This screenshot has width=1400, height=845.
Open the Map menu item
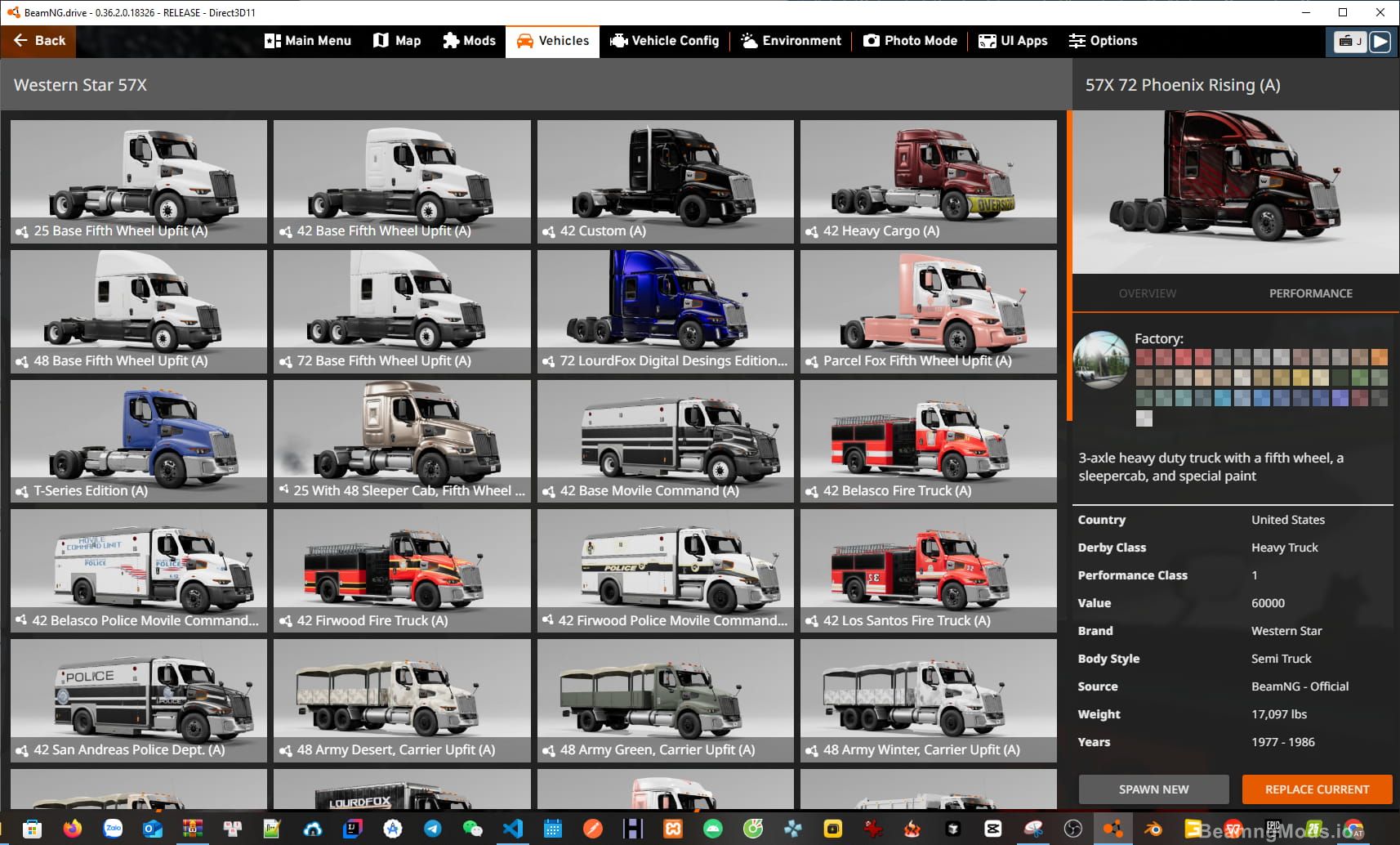pyautogui.click(x=397, y=41)
